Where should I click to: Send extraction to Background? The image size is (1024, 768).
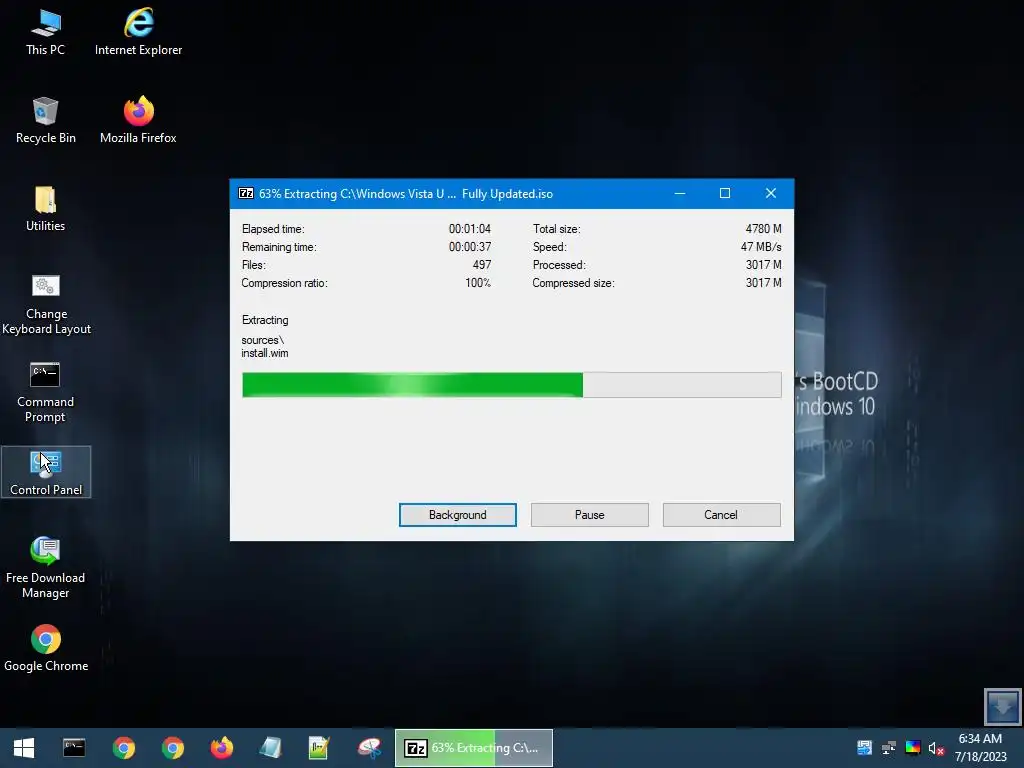458,515
